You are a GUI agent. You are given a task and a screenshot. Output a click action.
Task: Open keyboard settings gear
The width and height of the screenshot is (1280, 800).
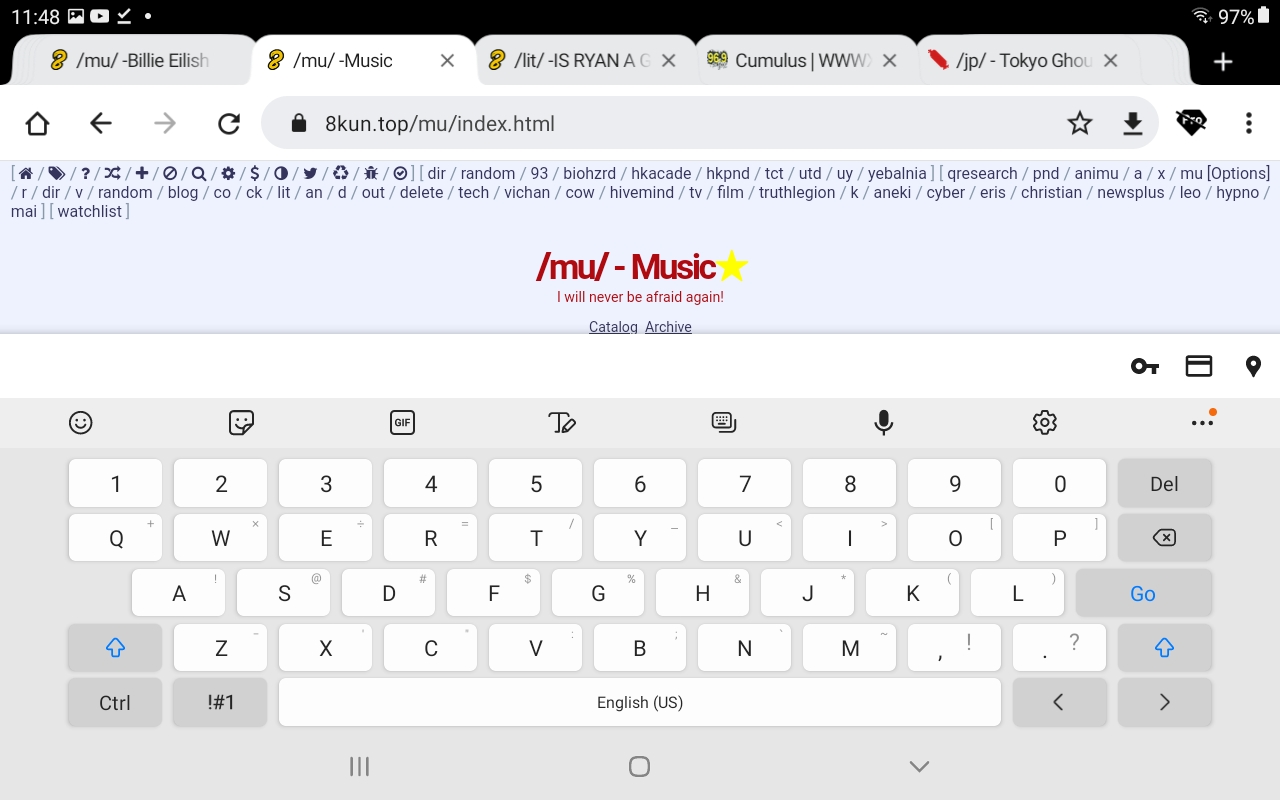click(1044, 423)
